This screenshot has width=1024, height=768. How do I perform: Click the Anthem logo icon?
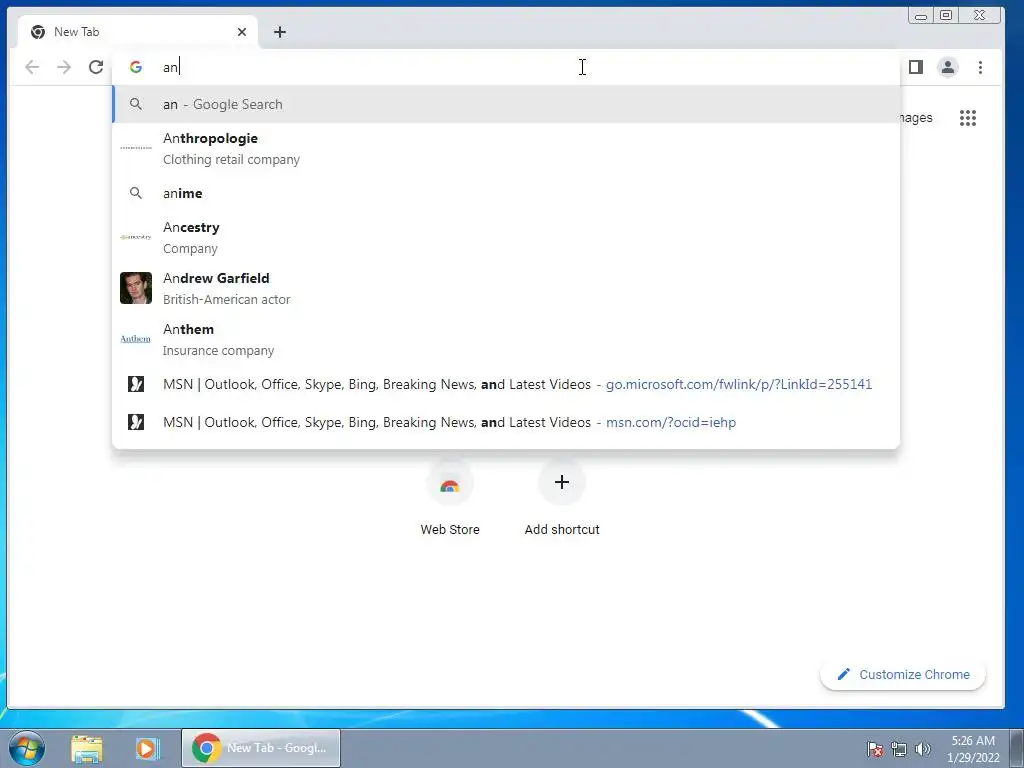click(136, 339)
